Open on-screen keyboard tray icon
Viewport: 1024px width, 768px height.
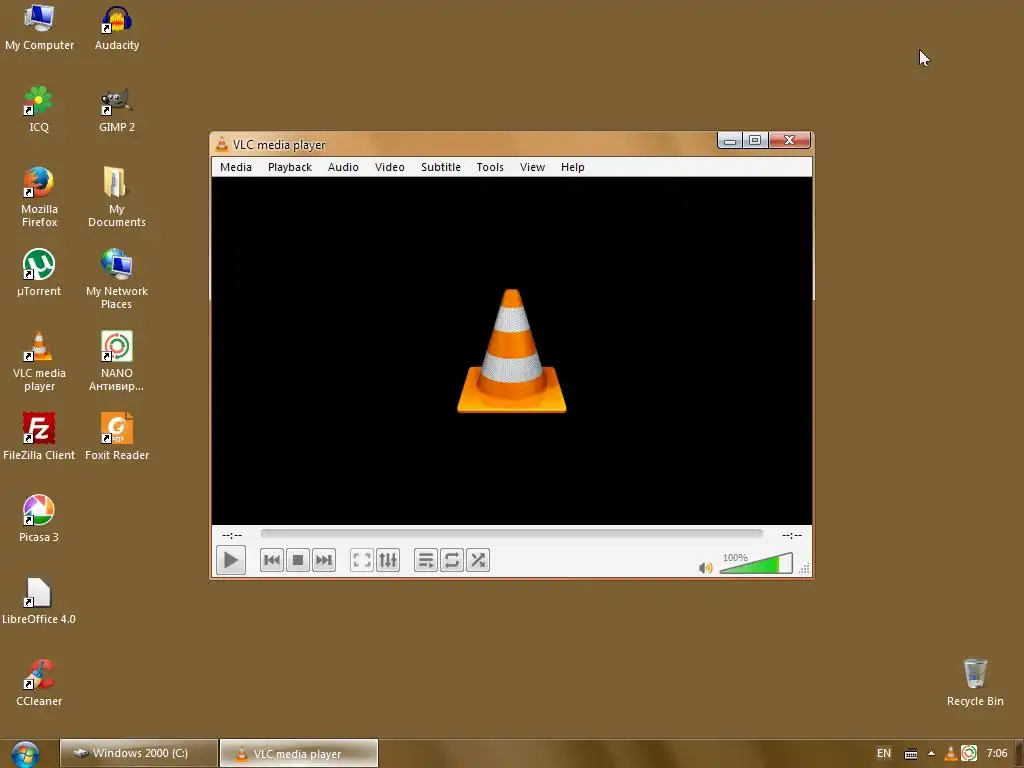pos(910,754)
